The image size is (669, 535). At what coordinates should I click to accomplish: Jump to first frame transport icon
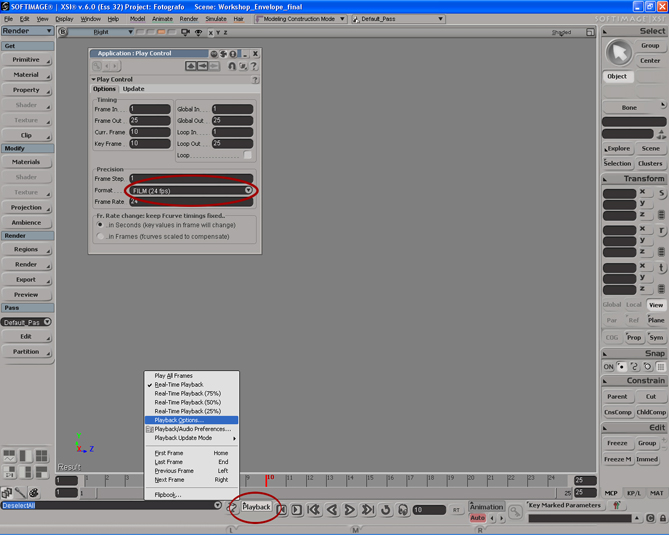313,510
